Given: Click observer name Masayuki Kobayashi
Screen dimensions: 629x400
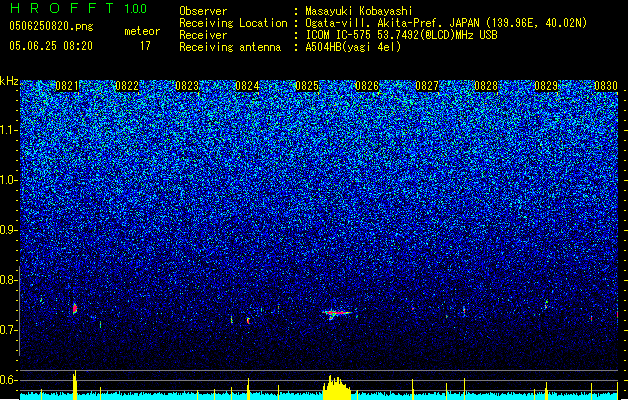Looking at the screenshot, I should coord(358,11).
